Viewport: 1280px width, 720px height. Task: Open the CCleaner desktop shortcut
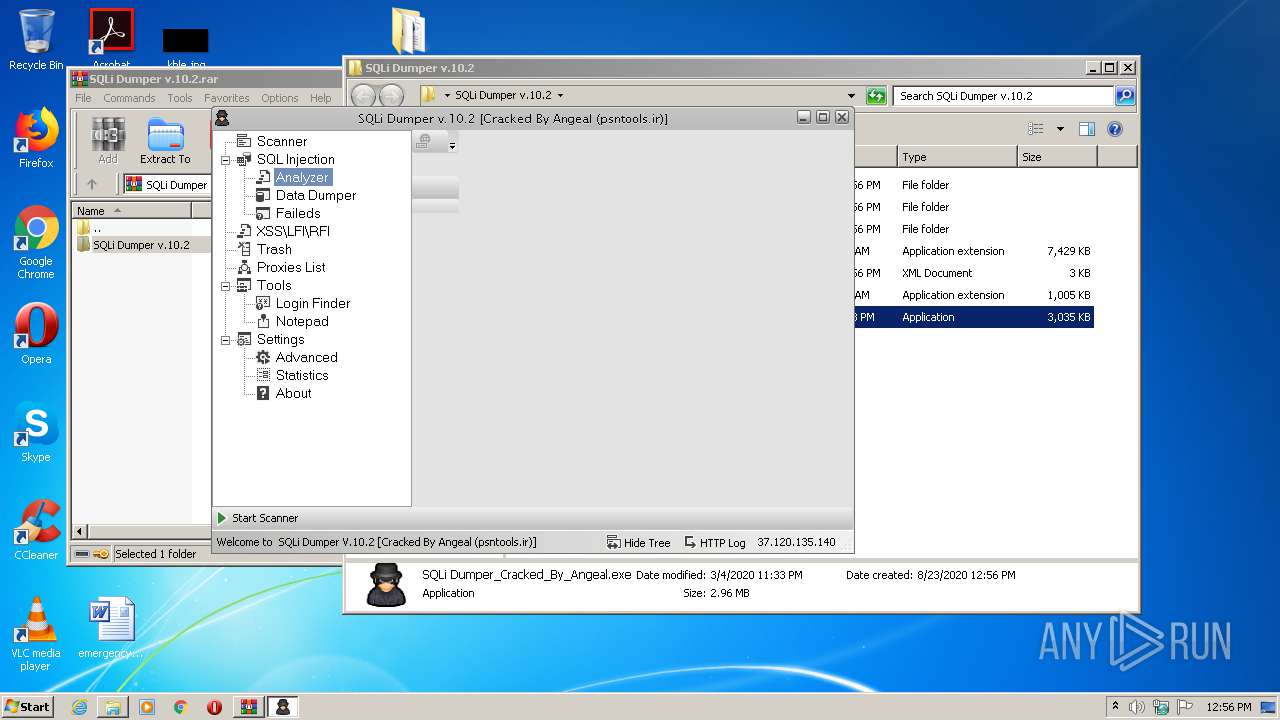(36, 531)
